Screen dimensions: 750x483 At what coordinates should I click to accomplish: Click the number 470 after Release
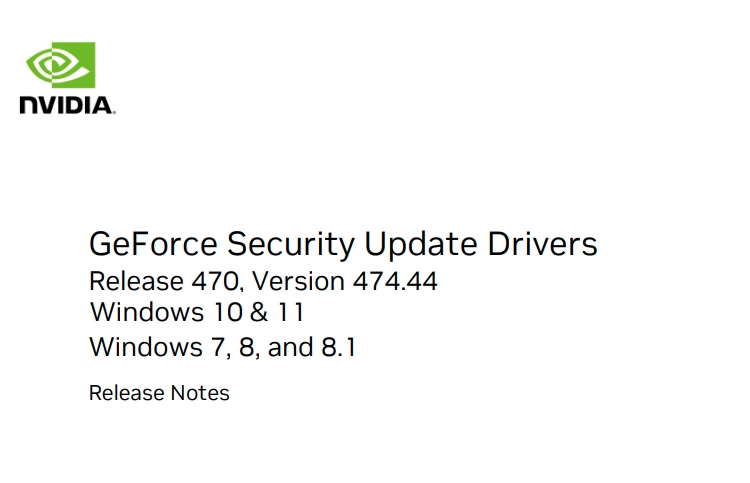click(215, 281)
